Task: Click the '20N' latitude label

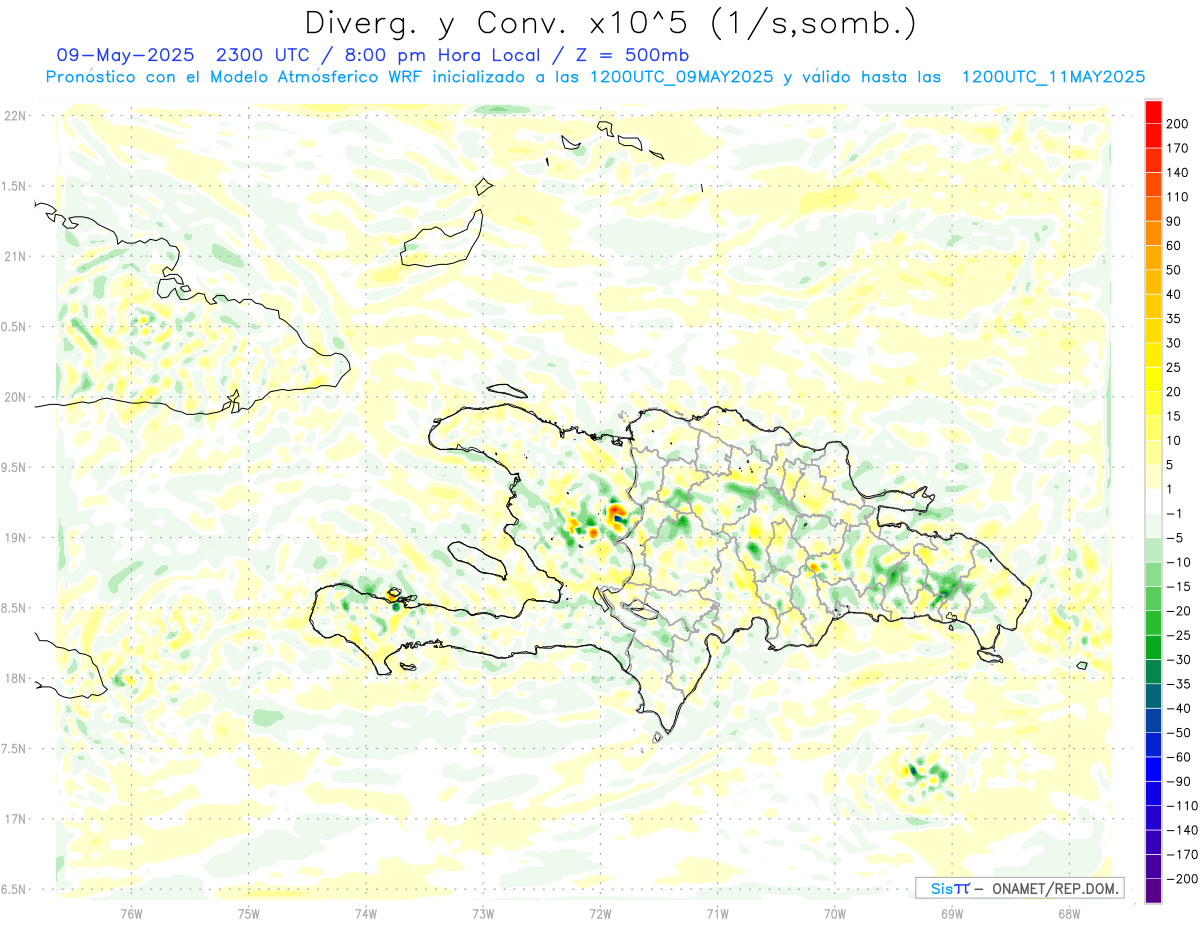Action: coord(15,397)
